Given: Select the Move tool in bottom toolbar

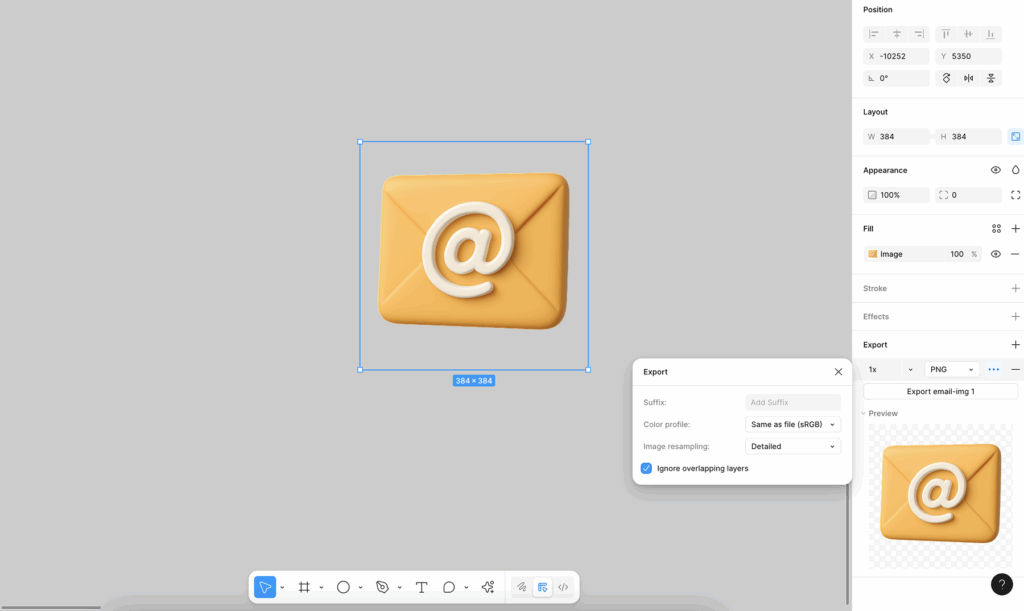Looking at the screenshot, I should [264, 587].
